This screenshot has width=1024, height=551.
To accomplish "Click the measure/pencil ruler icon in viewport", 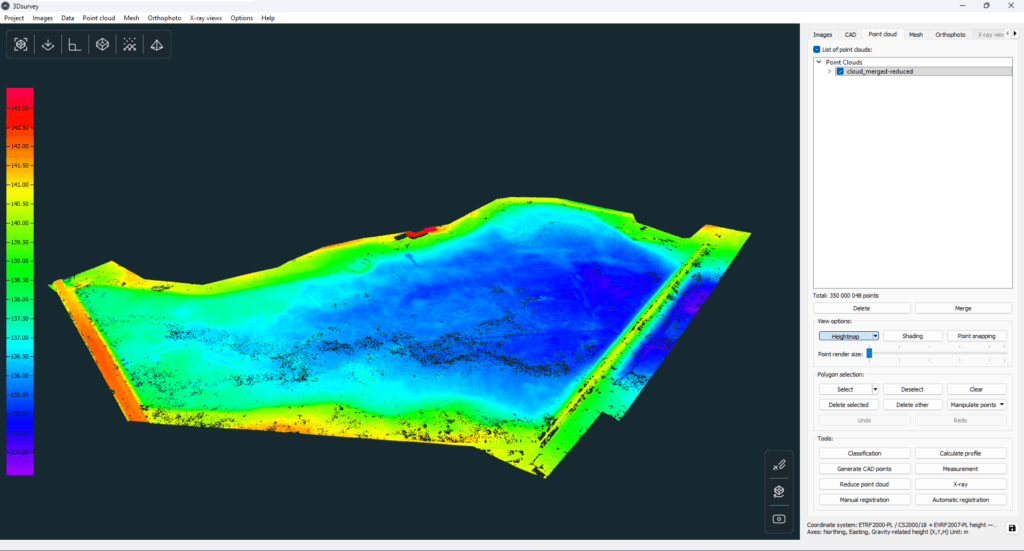I will [779, 465].
